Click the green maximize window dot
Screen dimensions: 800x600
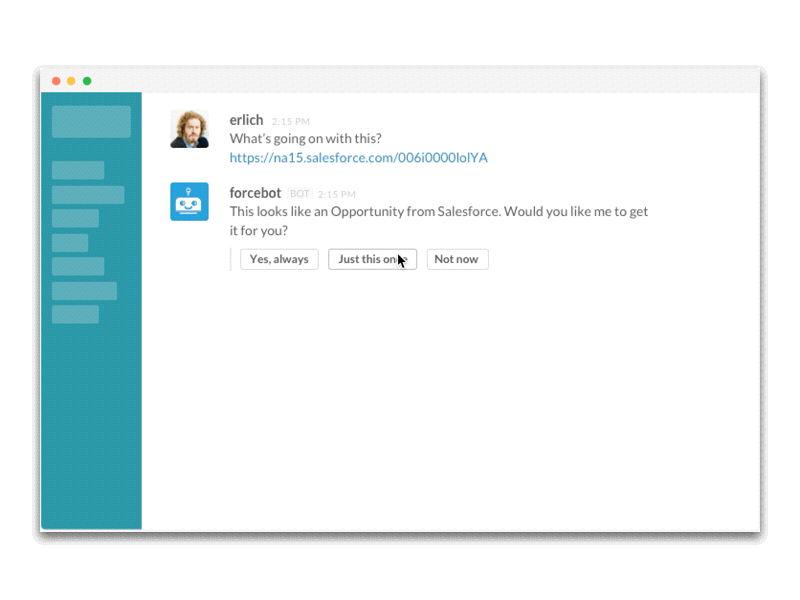tap(87, 81)
